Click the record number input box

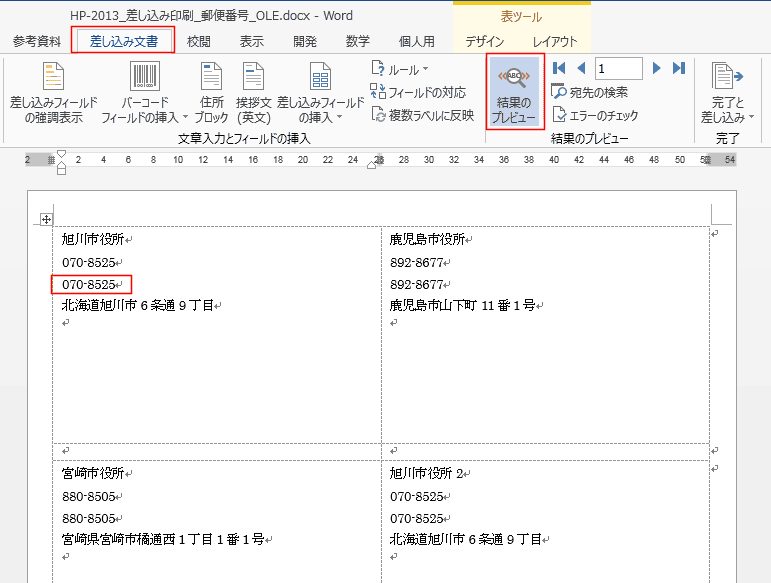pos(618,68)
